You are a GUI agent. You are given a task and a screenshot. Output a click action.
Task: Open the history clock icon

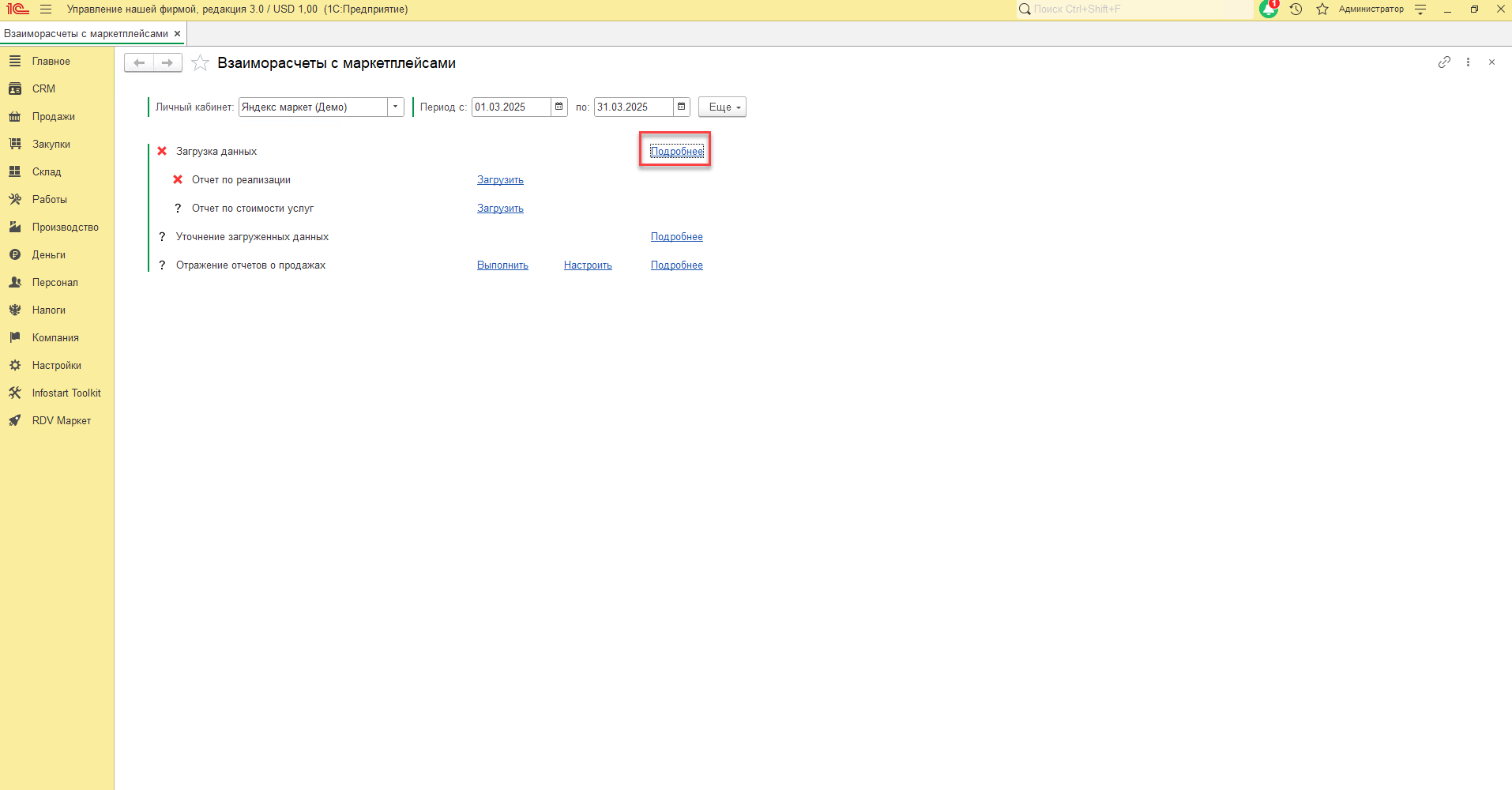point(1296,9)
